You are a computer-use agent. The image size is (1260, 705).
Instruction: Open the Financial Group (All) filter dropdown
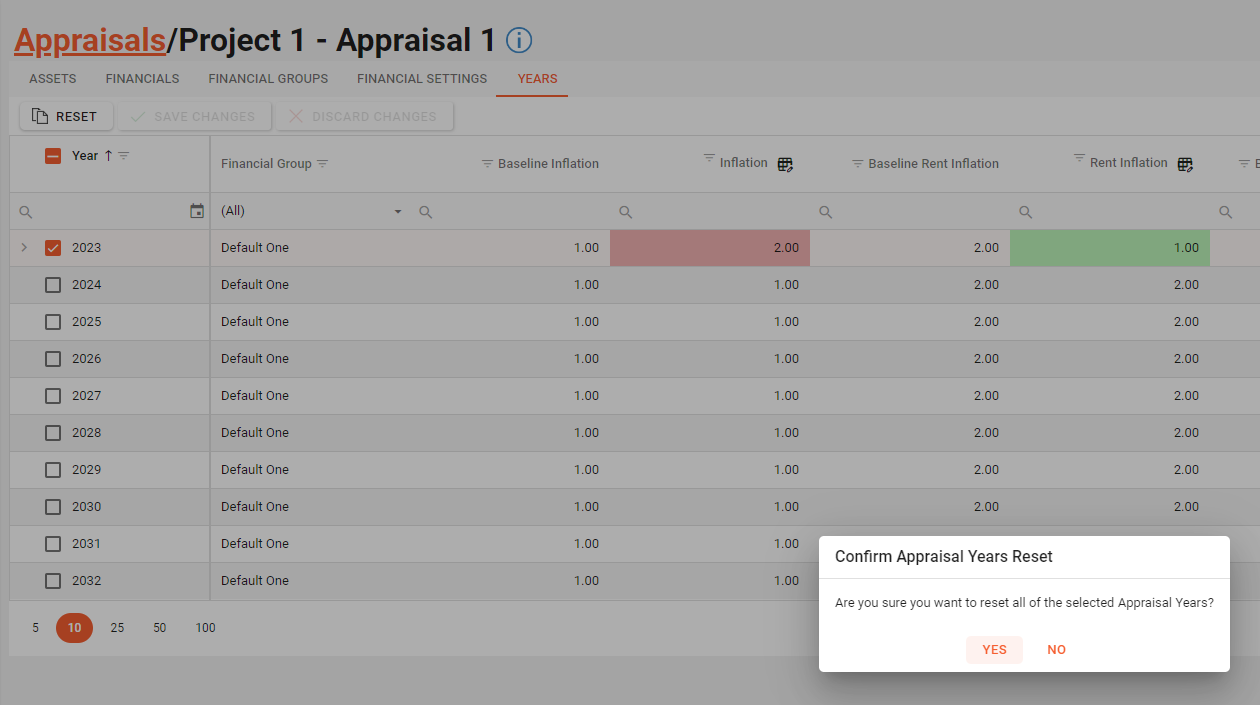pos(311,211)
